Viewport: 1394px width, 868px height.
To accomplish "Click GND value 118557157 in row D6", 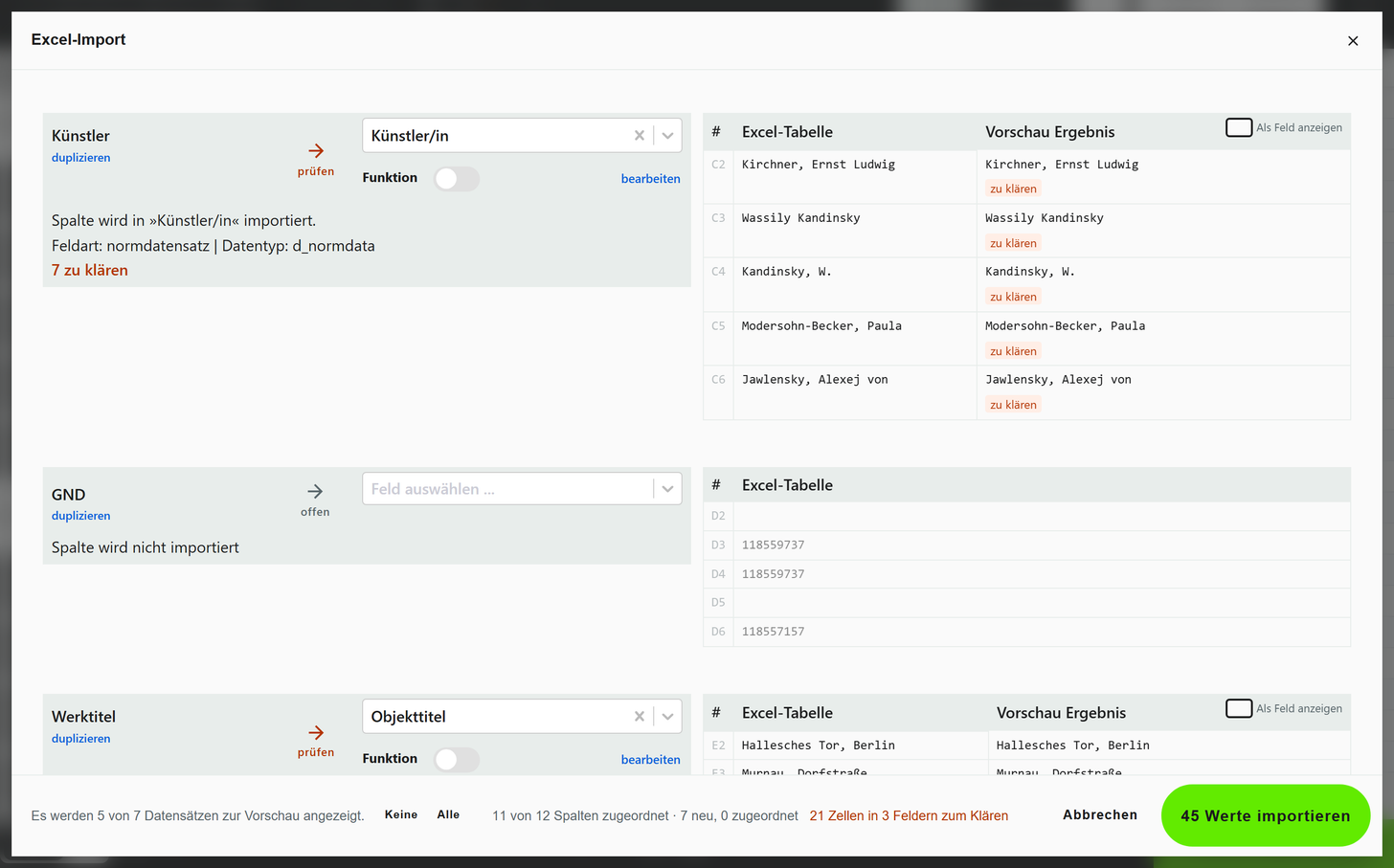I will click(773, 632).
